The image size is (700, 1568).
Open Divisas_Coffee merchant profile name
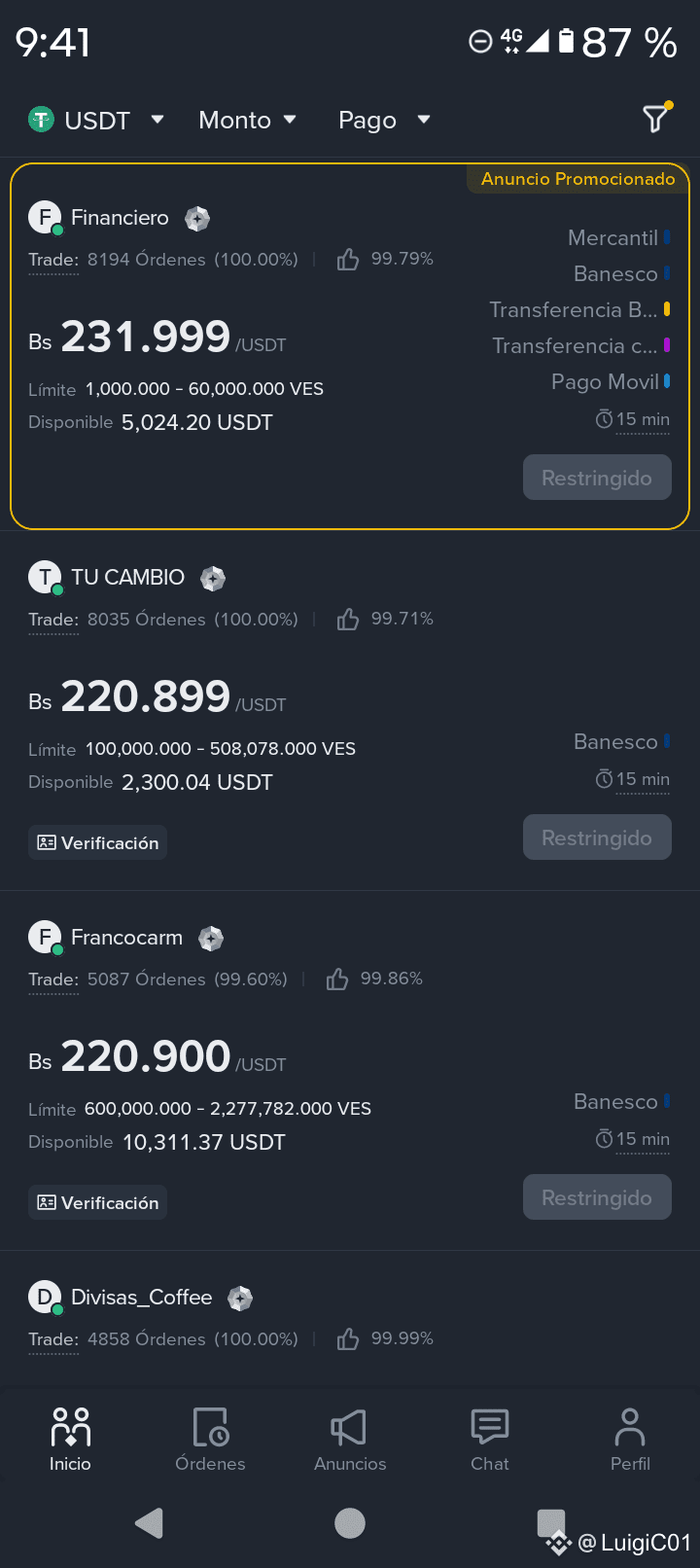pos(142,1298)
